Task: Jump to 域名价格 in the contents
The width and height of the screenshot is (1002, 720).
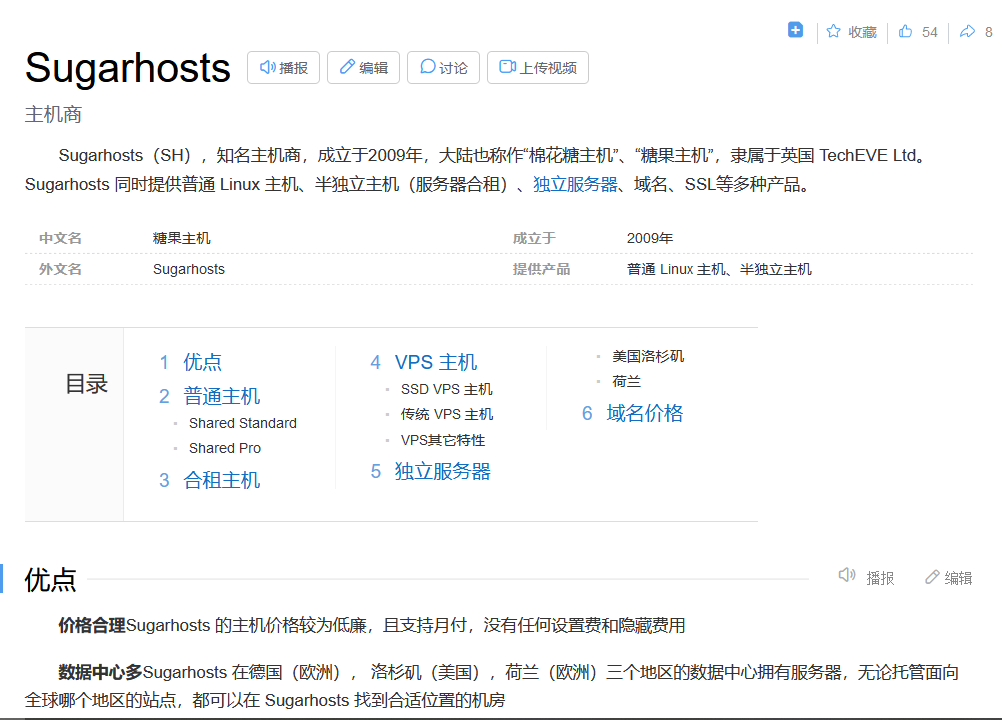Action: coord(644,413)
